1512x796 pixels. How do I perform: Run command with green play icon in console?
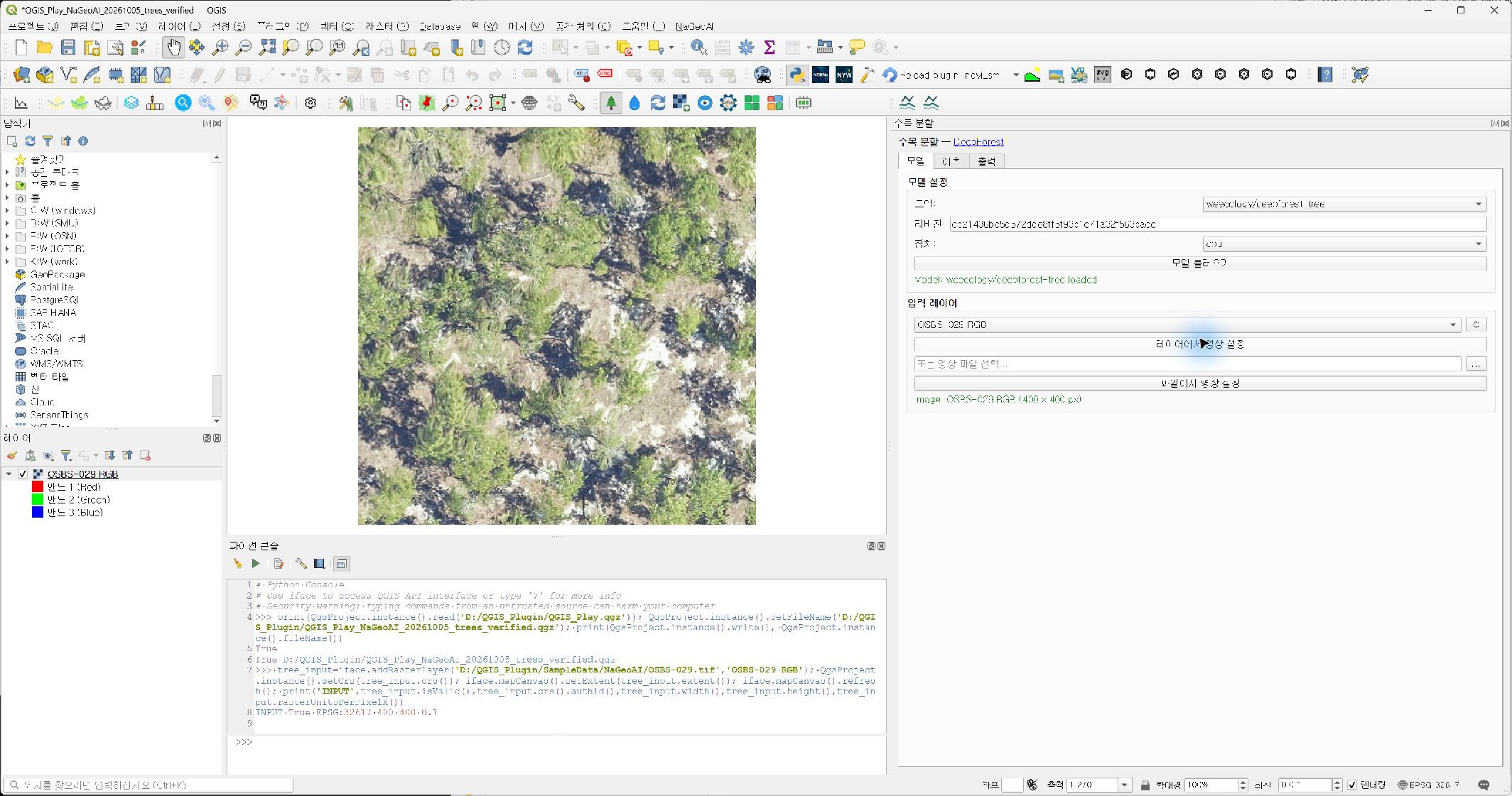pyautogui.click(x=256, y=564)
